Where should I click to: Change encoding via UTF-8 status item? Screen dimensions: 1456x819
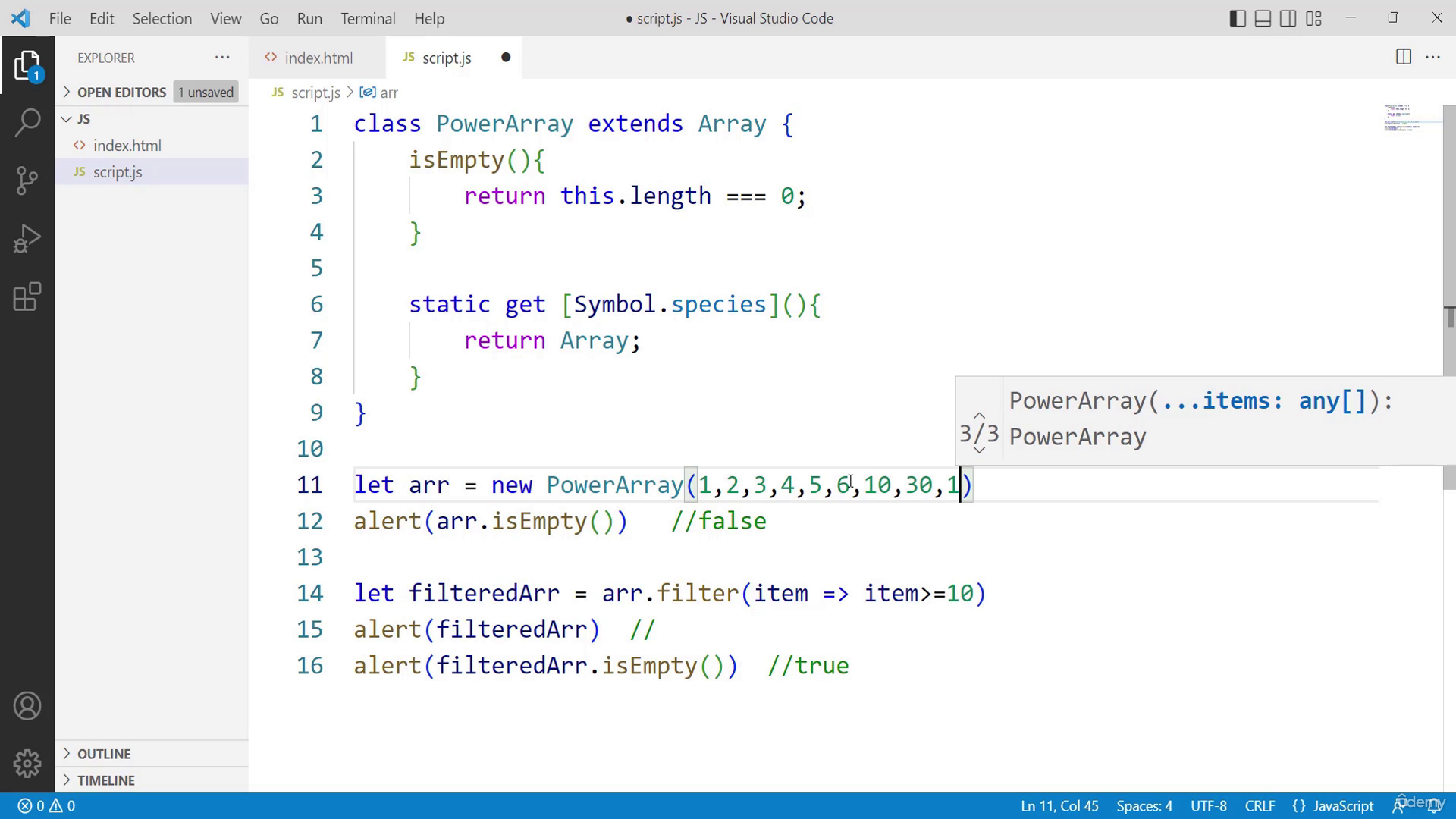pyautogui.click(x=1209, y=806)
